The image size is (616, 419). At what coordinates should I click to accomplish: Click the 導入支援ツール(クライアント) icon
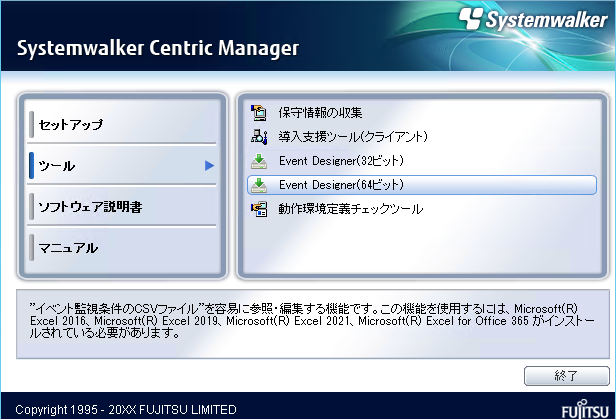tap(259, 137)
